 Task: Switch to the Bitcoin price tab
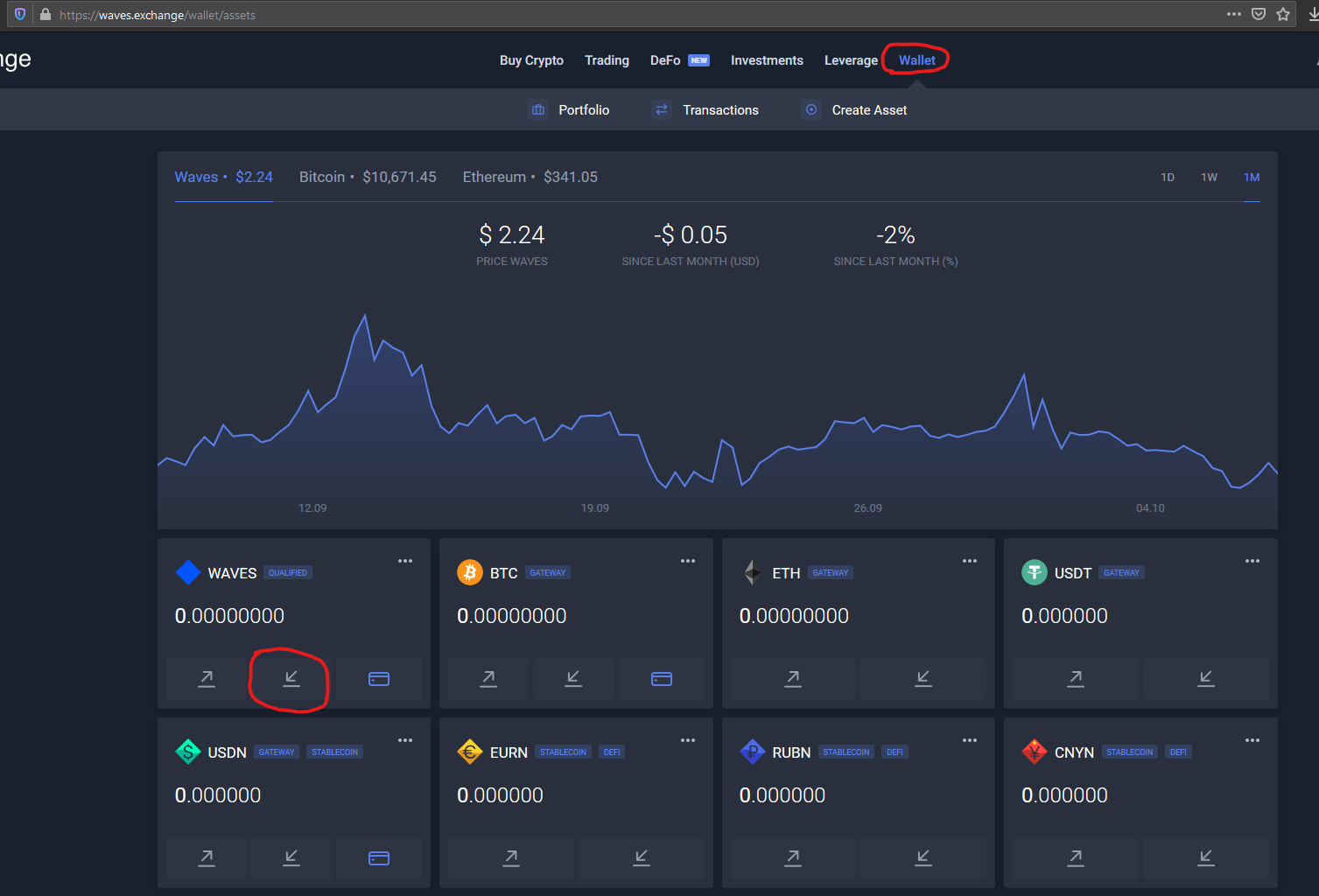pyautogui.click(x=368, y=177)
